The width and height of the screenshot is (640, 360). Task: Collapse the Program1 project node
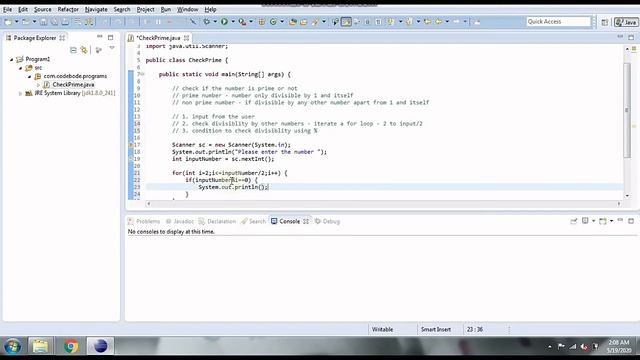coord(11,60)
